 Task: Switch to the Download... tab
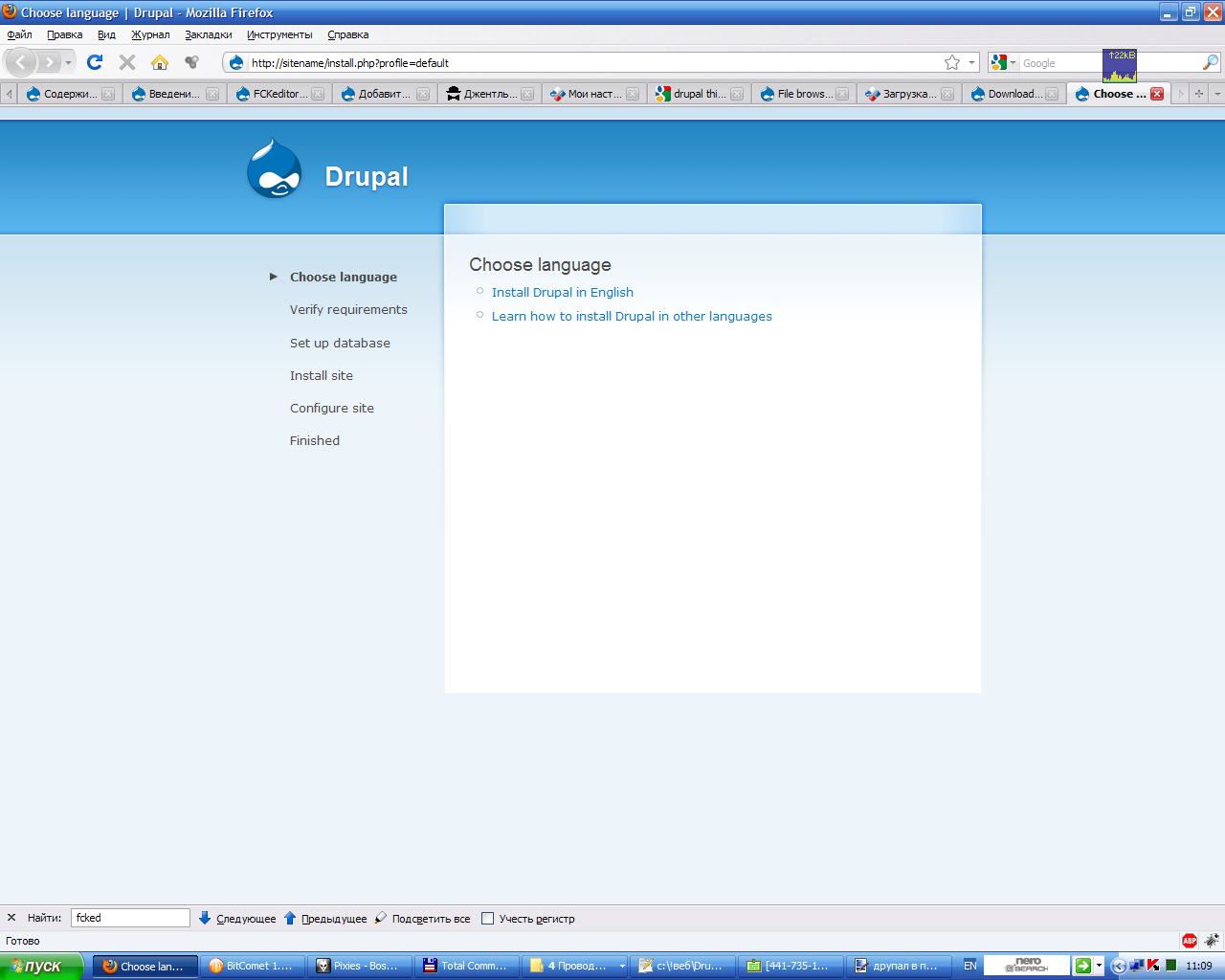(1014, 94)
